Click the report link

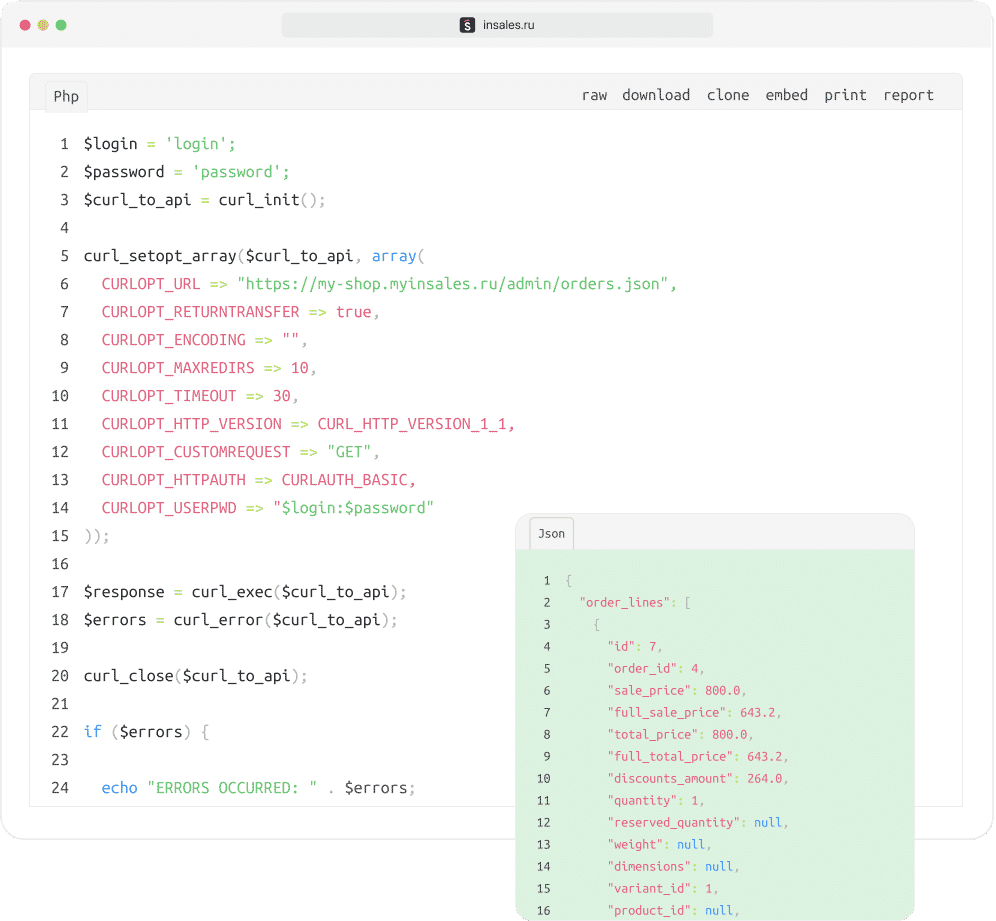tap(908, 95)
